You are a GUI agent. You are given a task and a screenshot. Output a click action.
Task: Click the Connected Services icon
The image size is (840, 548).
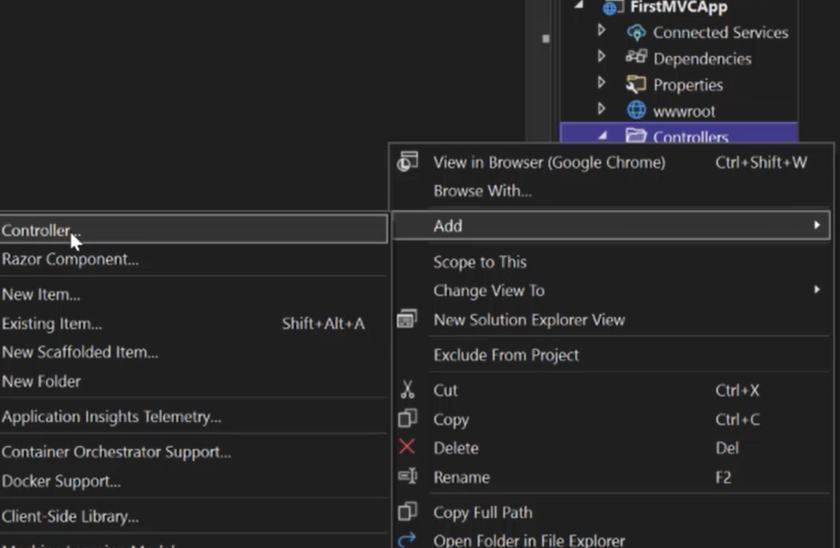pyautogui.click(x=636, y=32)
